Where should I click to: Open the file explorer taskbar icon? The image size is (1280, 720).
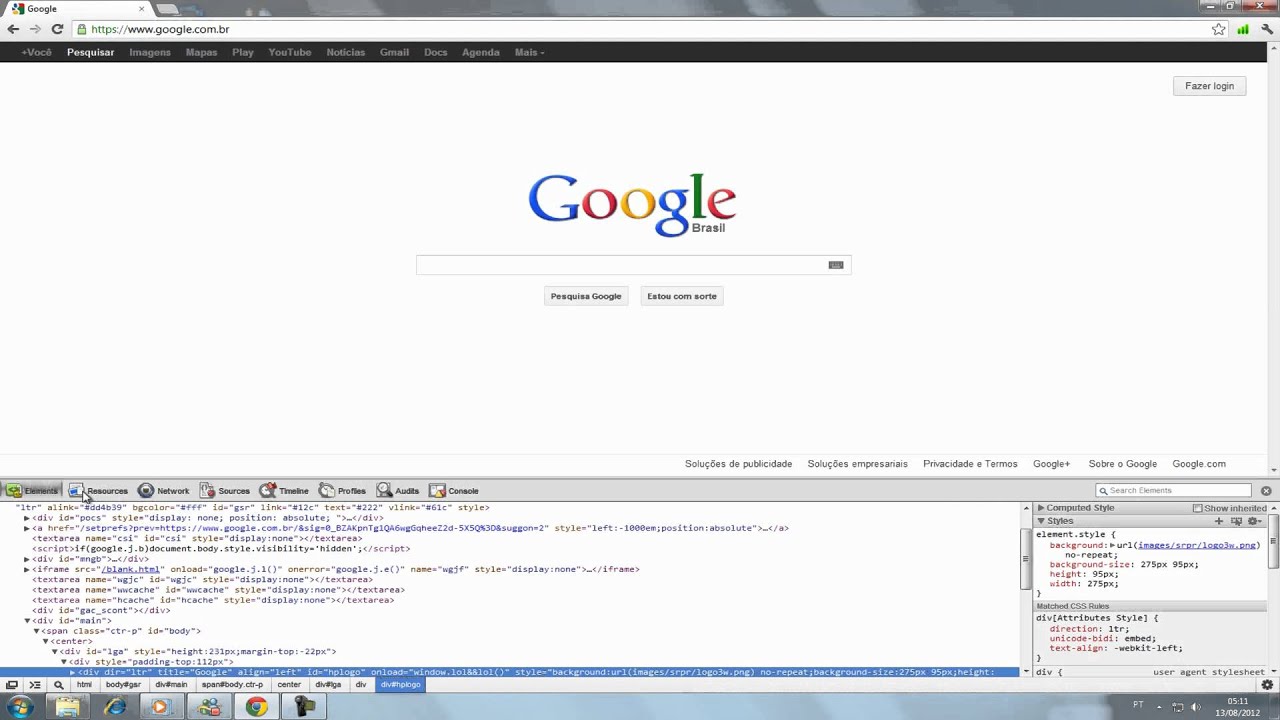pyautogui.click(x=68, y=707)
